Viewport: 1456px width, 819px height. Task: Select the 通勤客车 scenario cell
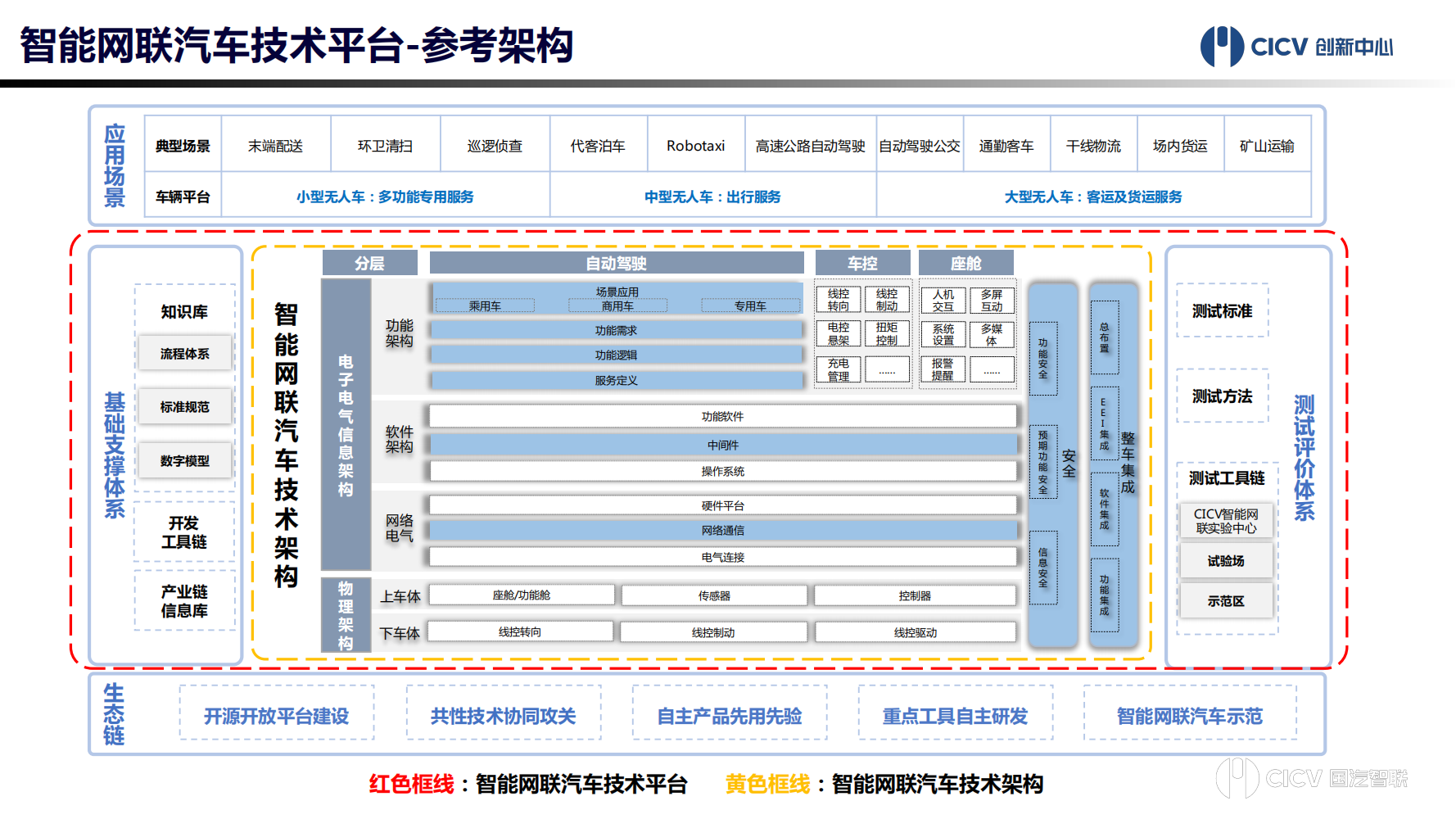1006,146
